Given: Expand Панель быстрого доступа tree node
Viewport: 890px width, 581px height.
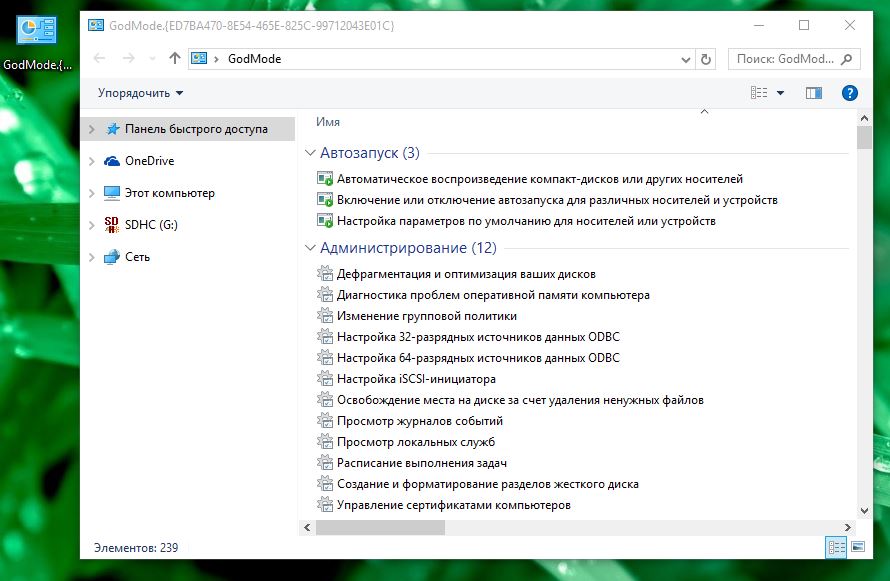Looking at the screenshot, I should click(92, 129).
